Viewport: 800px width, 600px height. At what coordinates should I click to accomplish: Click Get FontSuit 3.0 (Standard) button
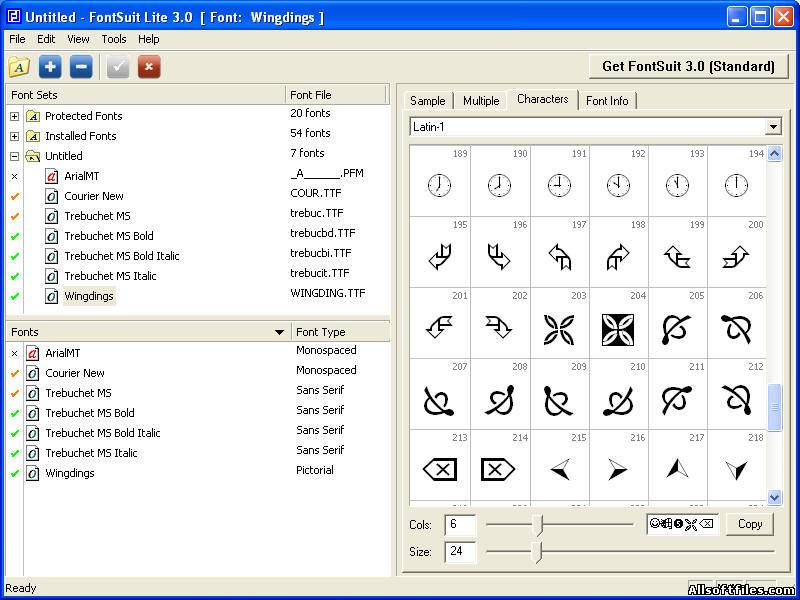(688, 66)
